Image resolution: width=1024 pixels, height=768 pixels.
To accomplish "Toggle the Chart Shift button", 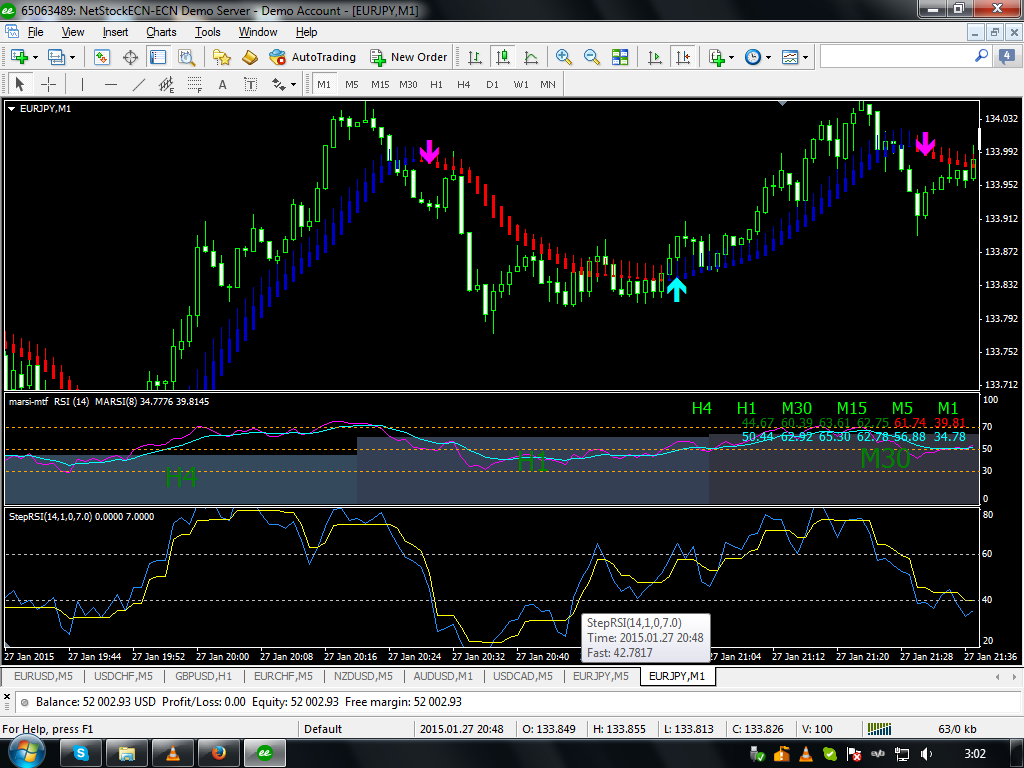I will coord(684,57).
